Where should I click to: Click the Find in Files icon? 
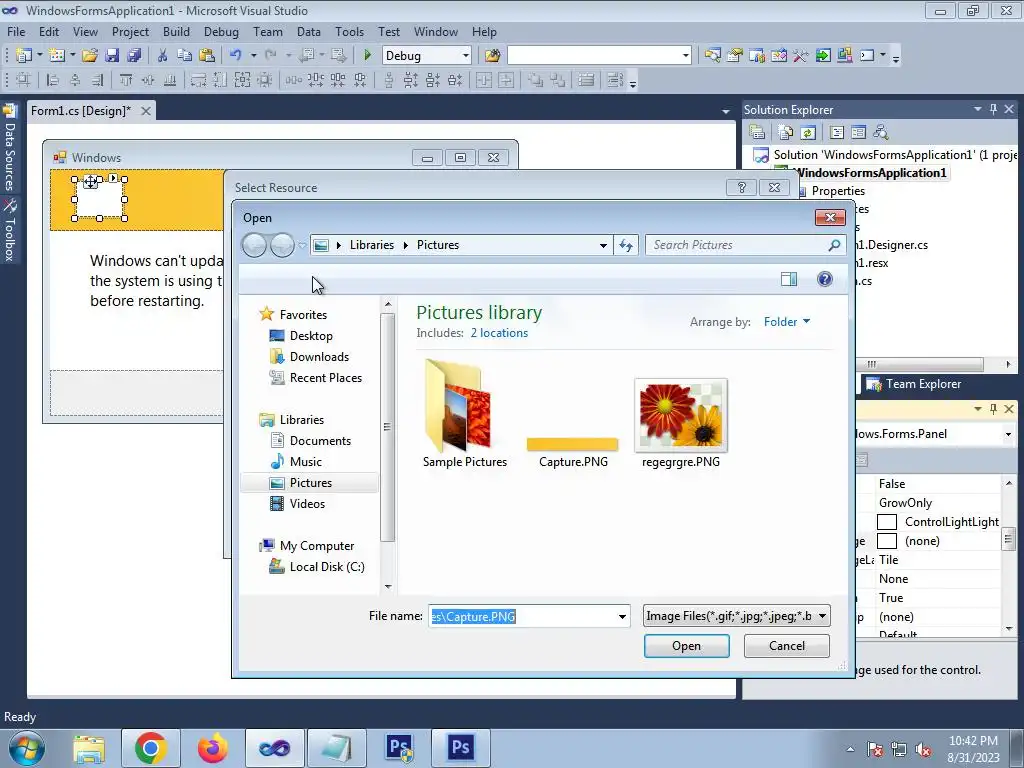point(492,56)
